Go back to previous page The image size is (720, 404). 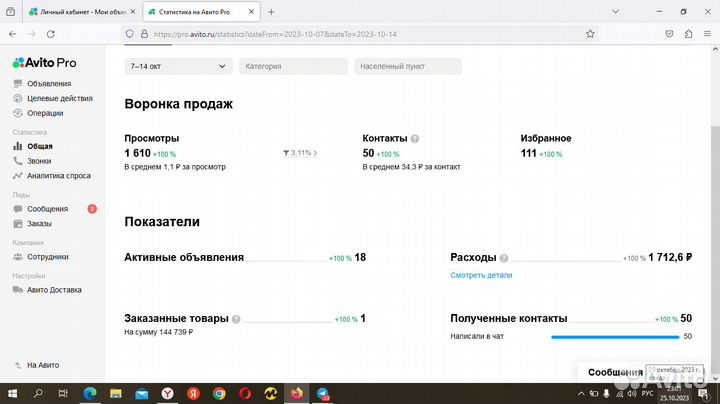coord(12,34)
